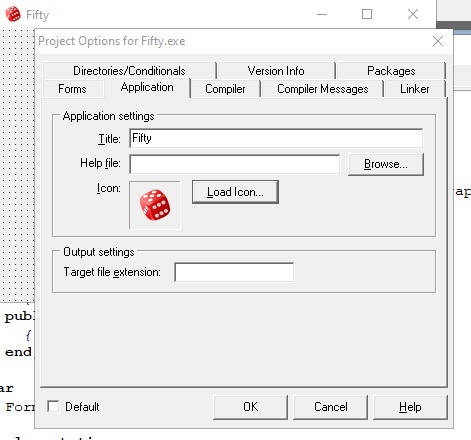
Task: Open Help for project options
Action: point(410,407)
